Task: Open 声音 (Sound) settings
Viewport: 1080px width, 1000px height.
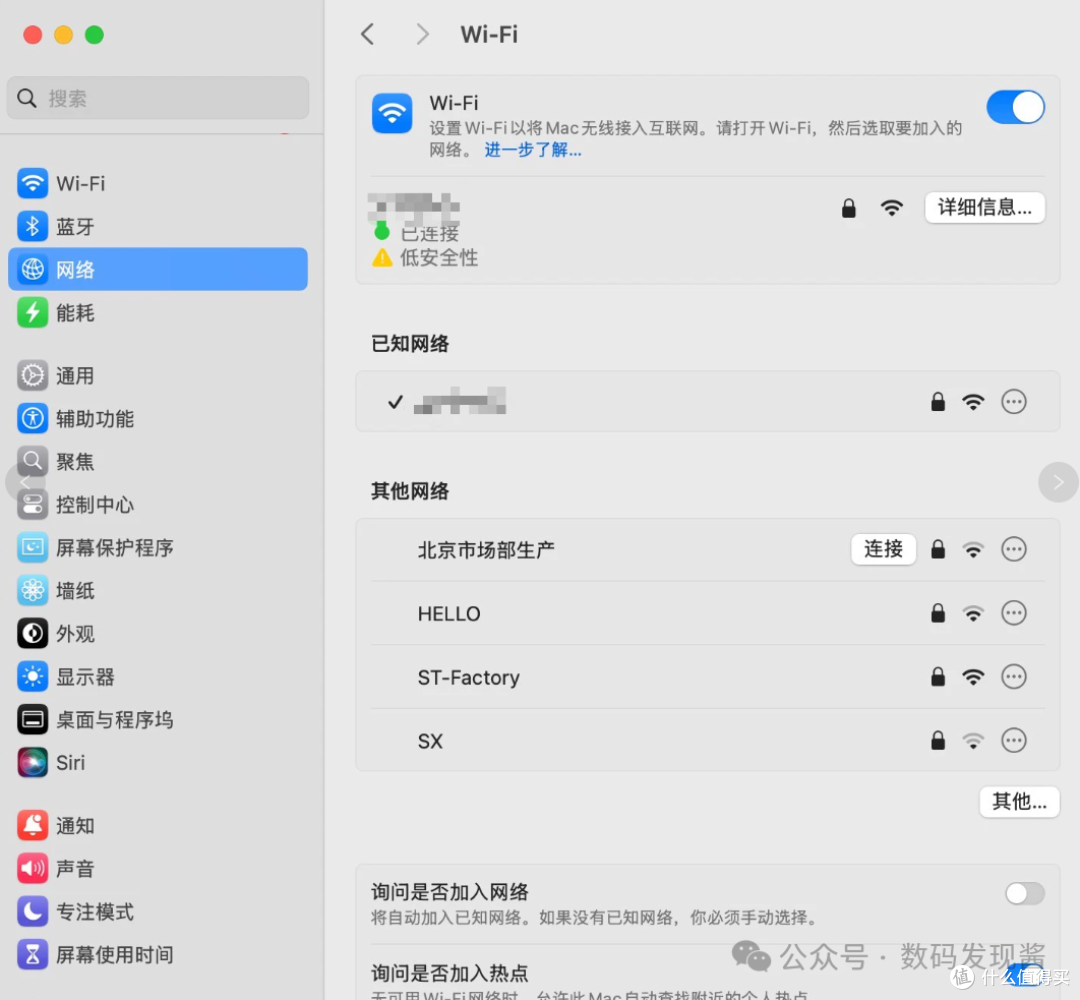Action: (157, 868)
